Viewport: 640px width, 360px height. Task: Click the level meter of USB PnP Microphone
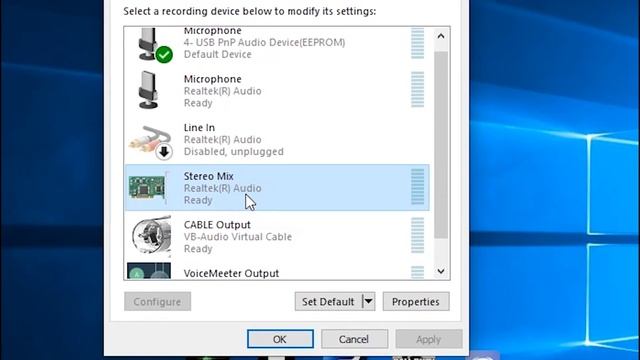point(418,43)
